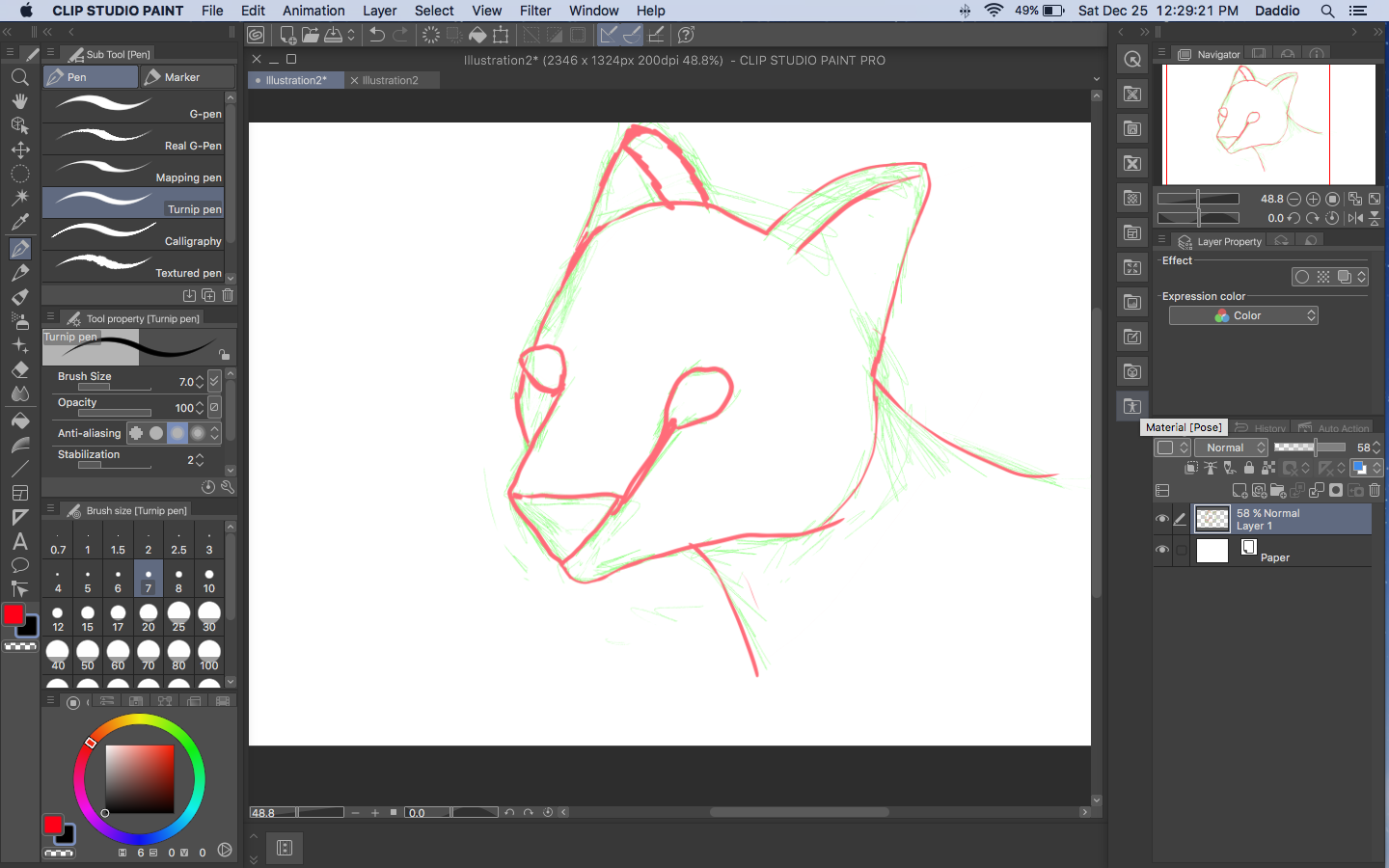Image resolution: width=1389 pixels, height=868 pixels.
Task: Click the Undo arrow in command bar
Action: click(377, 35)
